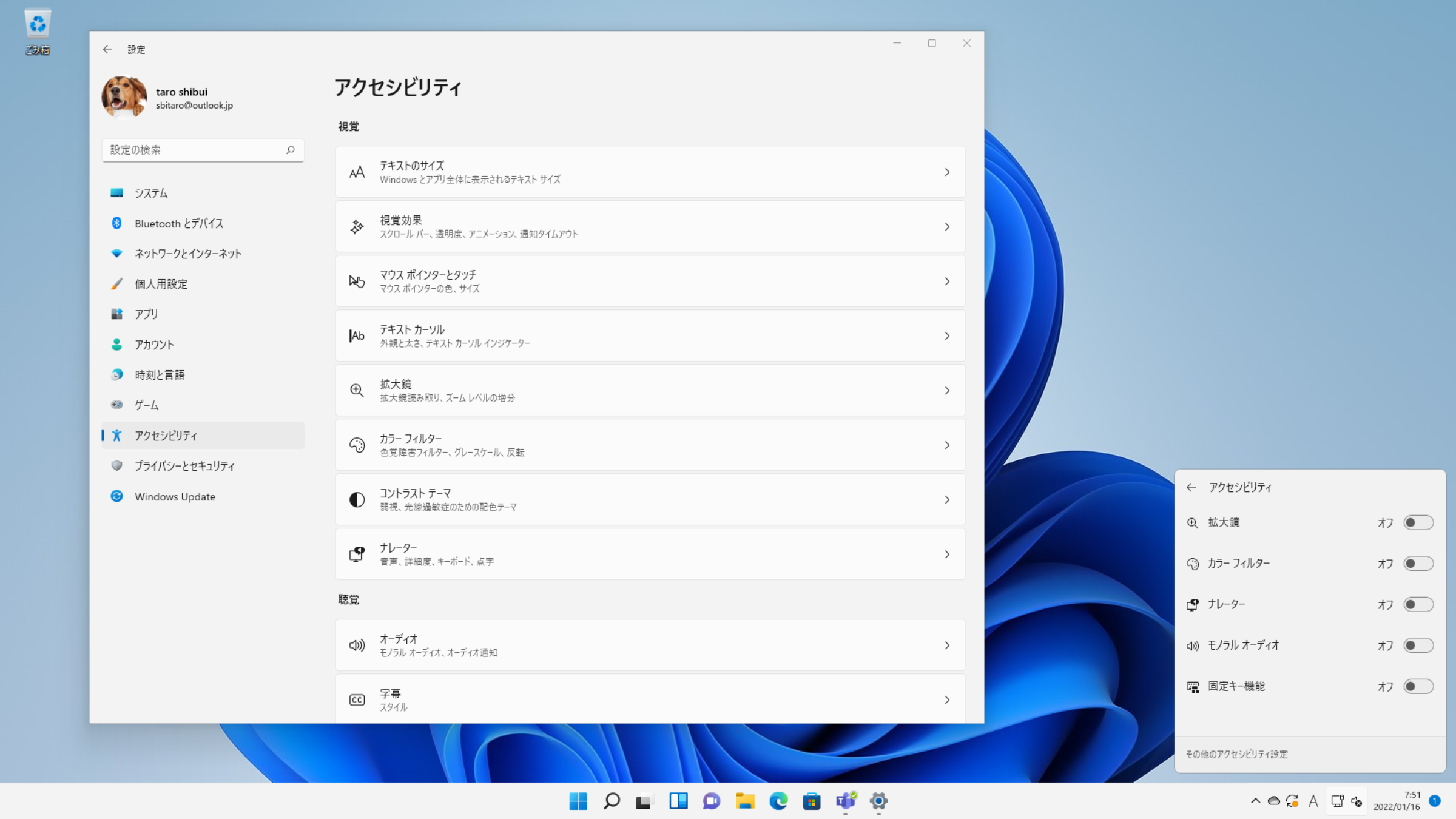Open その他のアクセシビリティ設定 link
The height and width of the screenshot is (819, 1456).
coord(1238,754)
